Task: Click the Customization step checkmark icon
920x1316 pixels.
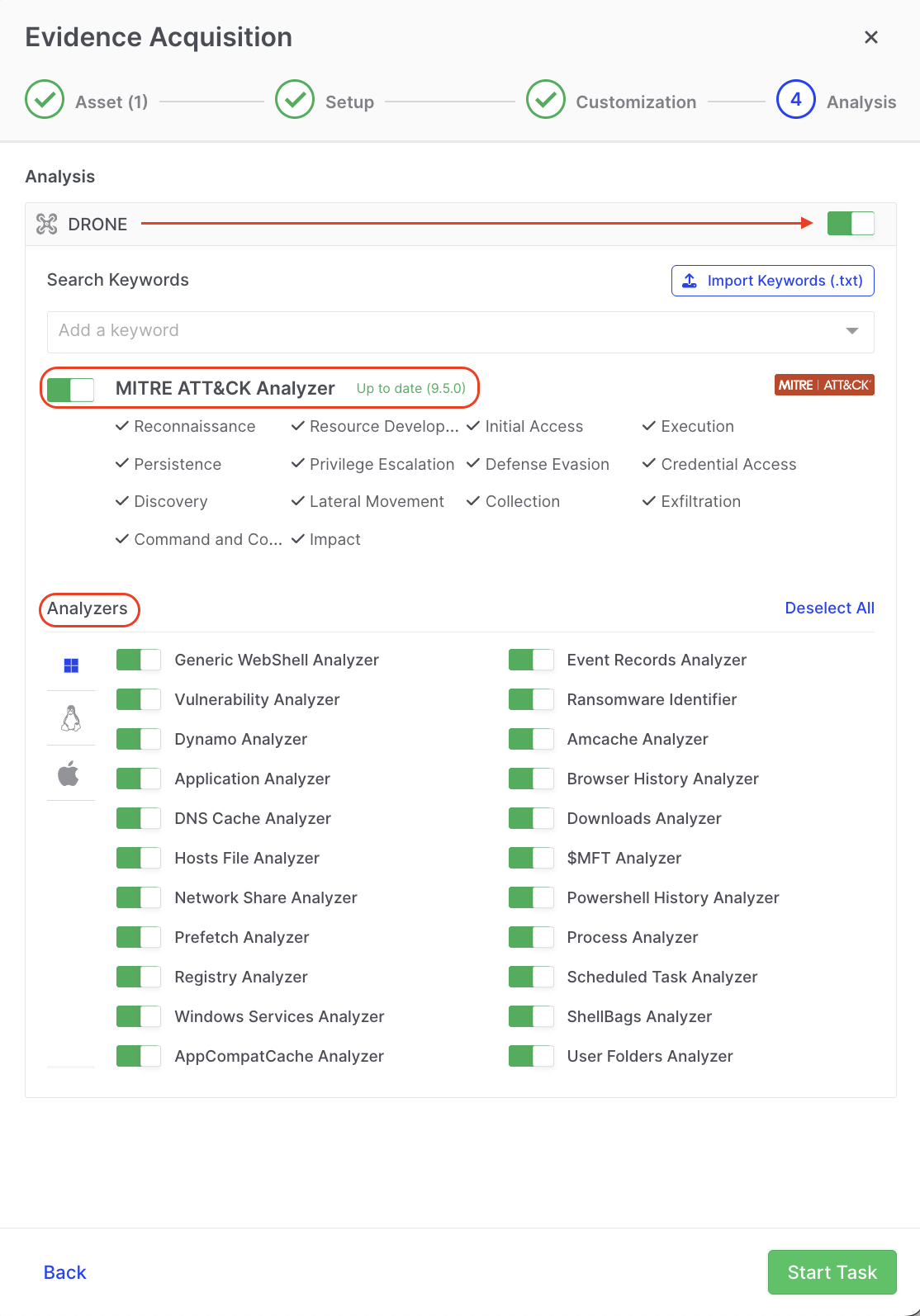Action: 546,100
